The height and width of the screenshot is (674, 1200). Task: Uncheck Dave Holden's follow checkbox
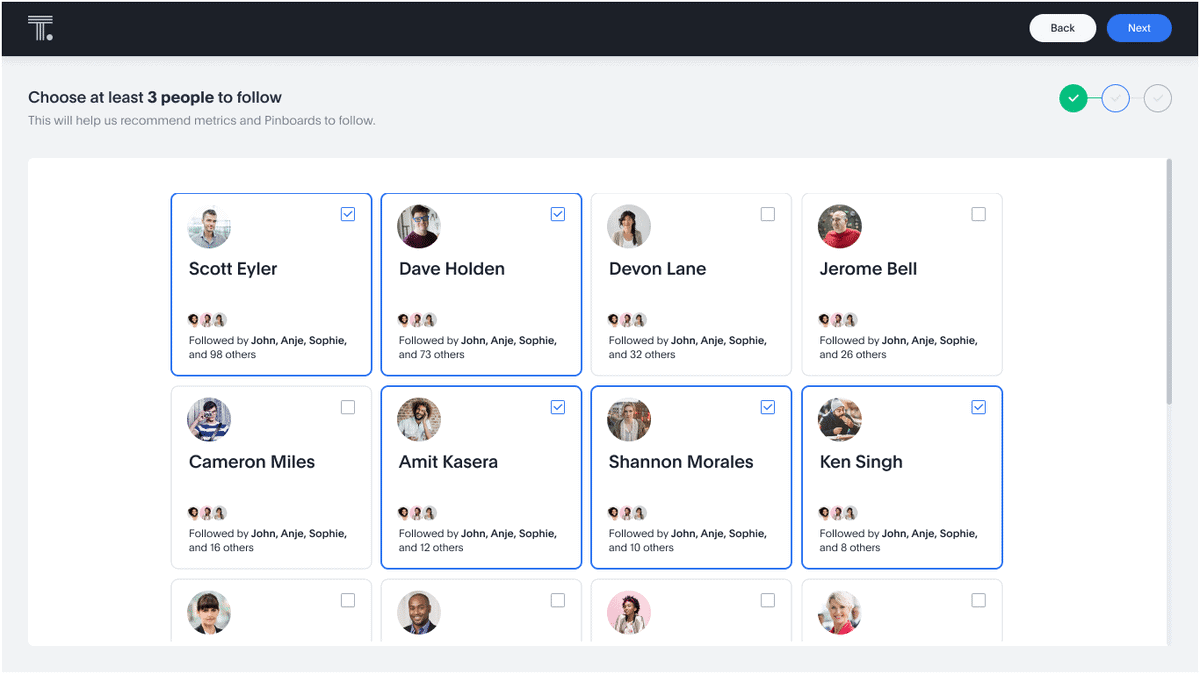pos(558,214)
